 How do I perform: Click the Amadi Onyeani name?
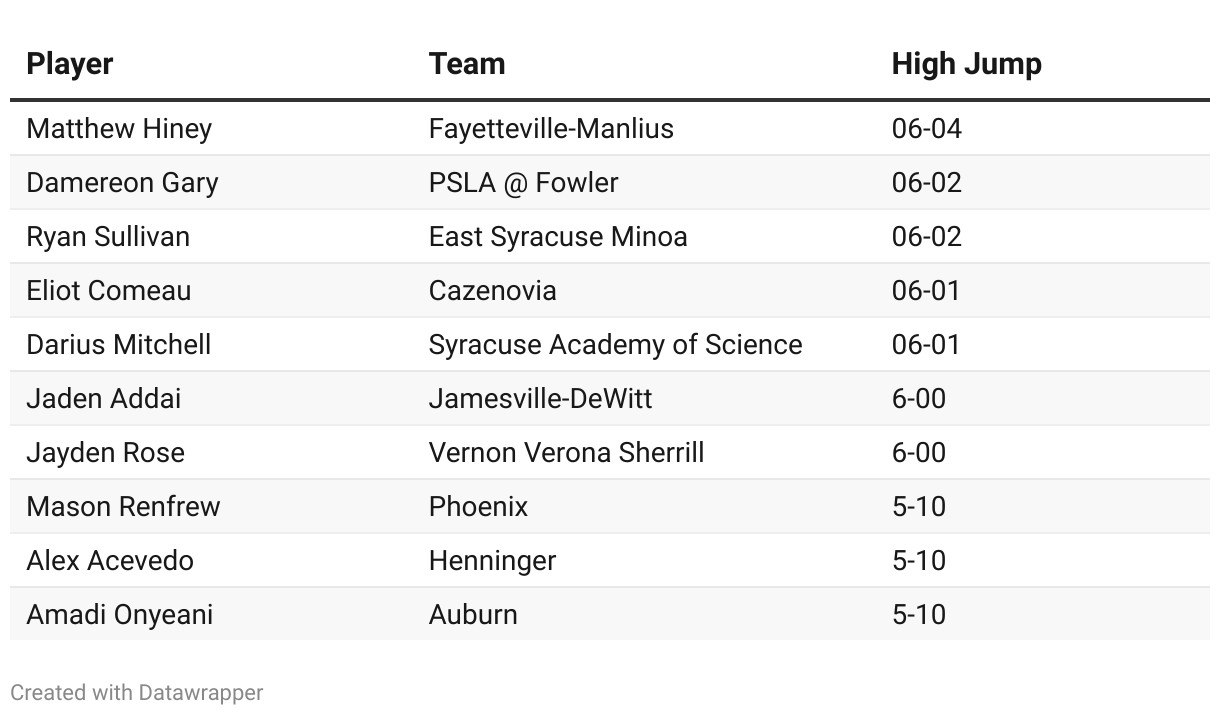pyautogui.click(x=120, y=615)
